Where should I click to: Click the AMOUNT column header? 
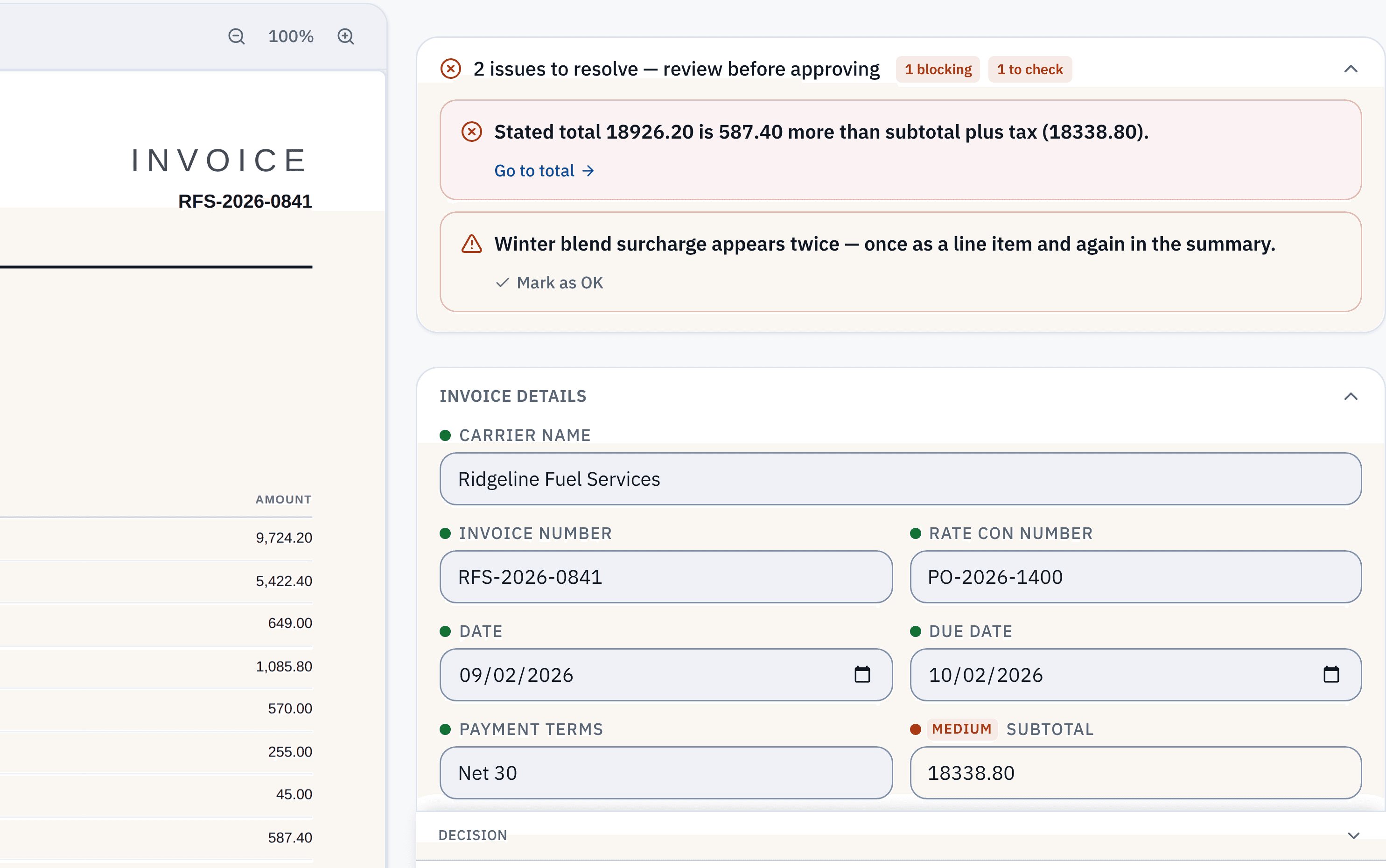(284, 499)
